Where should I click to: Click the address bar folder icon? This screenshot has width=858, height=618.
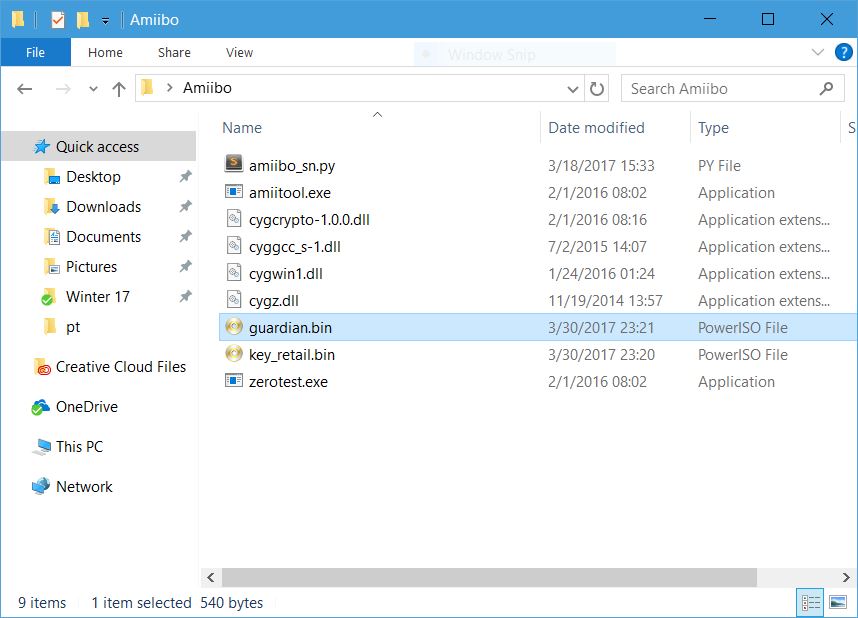click(147, 88)
